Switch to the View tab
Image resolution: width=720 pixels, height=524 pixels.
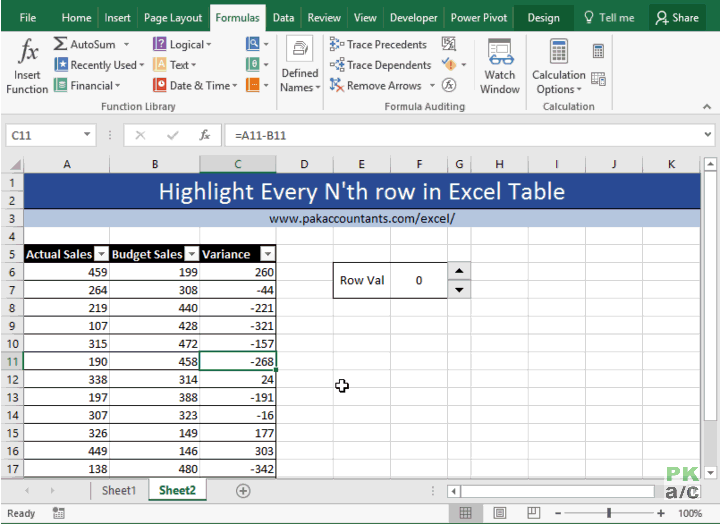(x=365, y=18)
